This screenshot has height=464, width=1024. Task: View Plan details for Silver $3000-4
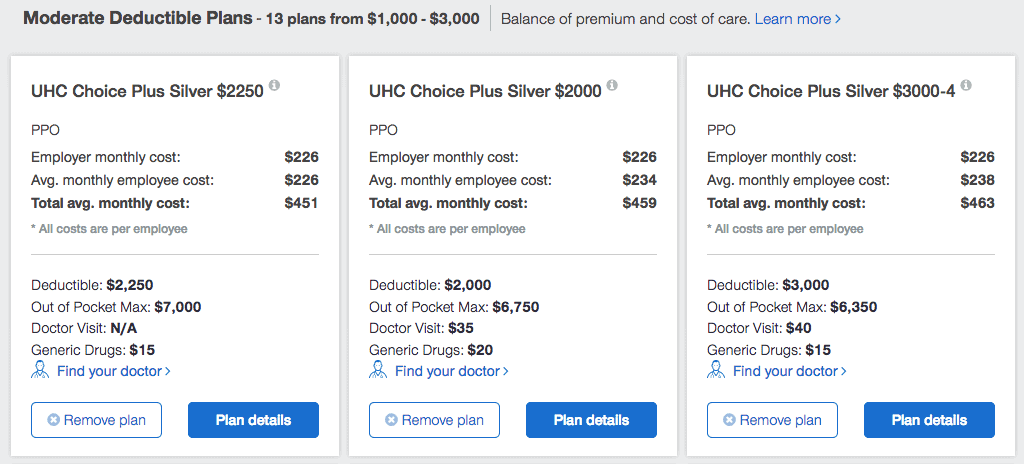pos(929,420)
